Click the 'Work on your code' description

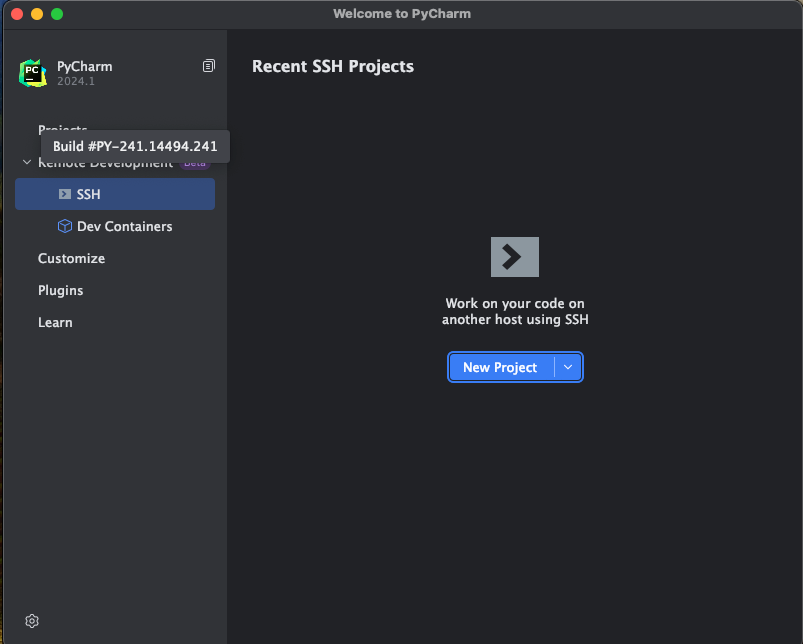pyautogui.click(x=515, y=311)
